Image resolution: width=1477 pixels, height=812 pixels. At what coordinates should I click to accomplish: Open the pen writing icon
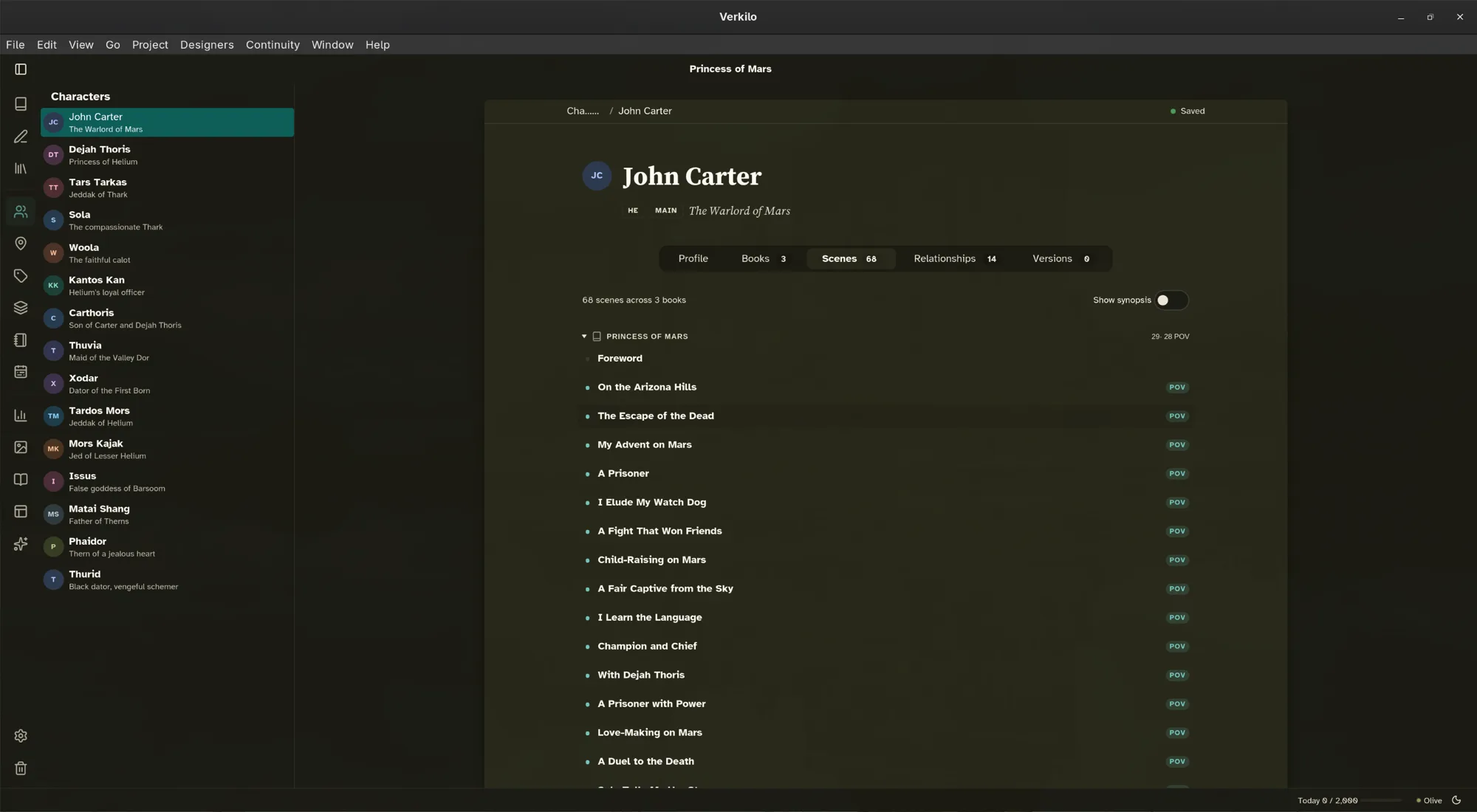21,137
